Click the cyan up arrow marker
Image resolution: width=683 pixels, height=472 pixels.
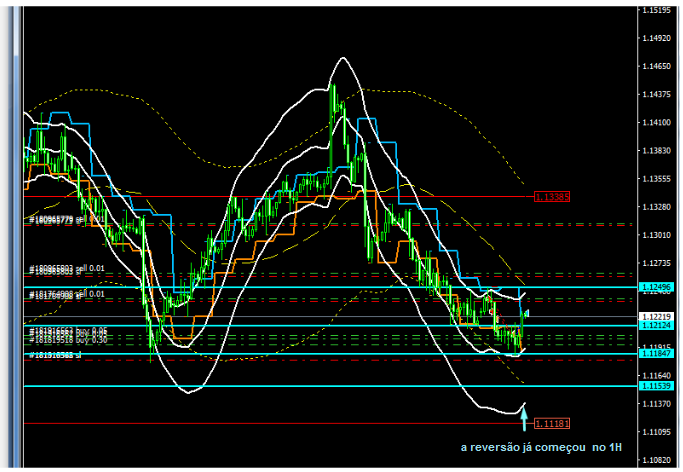(524, 416)
